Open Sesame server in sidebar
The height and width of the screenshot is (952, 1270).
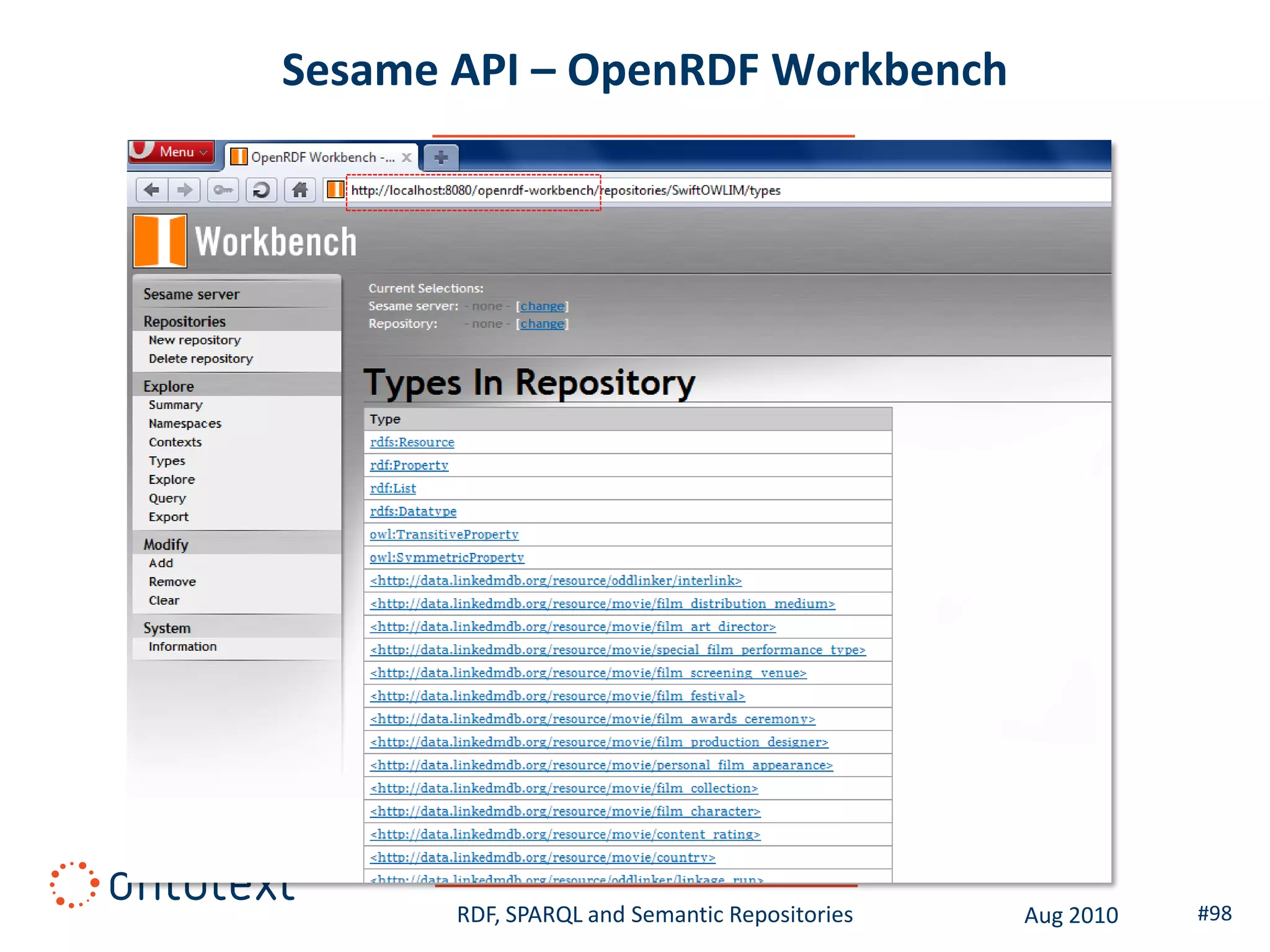click(x=191, y=294)
